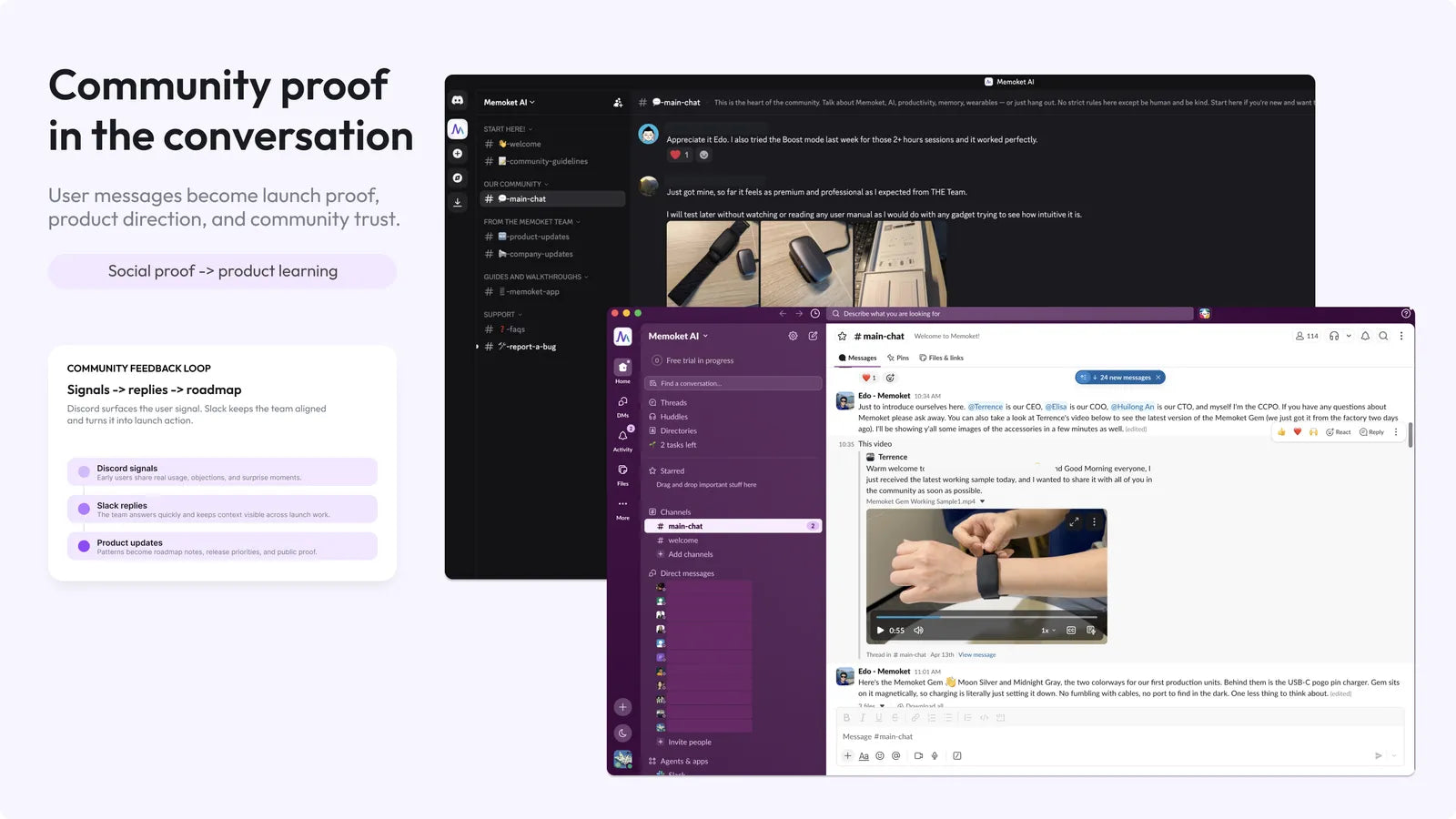
Task: Go back using Slack's back arrow
Action: 783,314
